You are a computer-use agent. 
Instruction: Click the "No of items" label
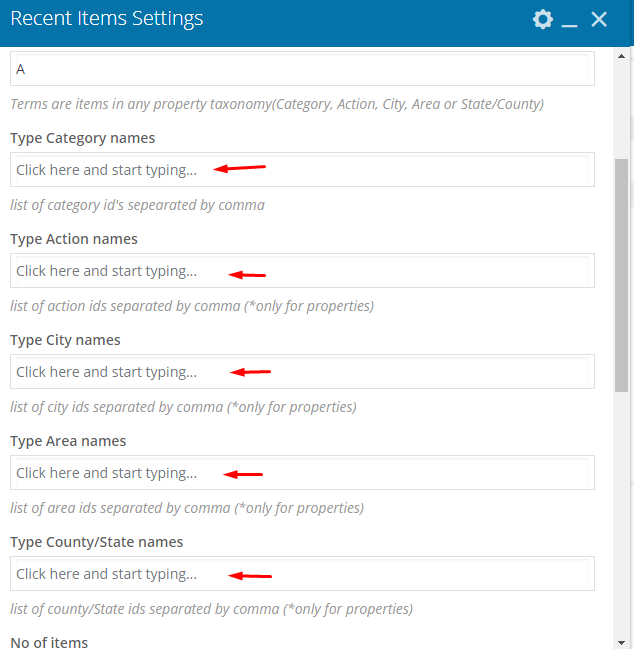[49, 642]
